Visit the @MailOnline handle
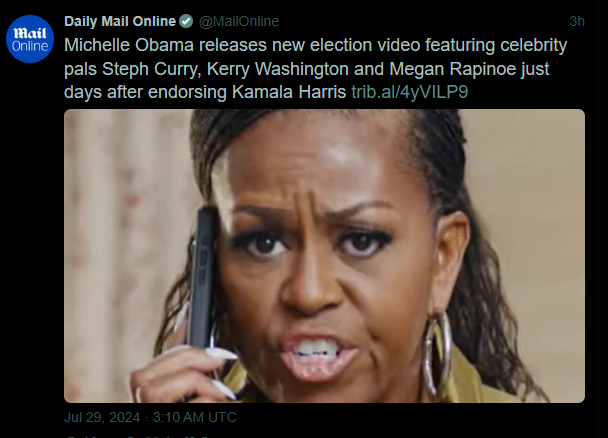The width and height of the screenshot is (608, 438). [239, 21]
